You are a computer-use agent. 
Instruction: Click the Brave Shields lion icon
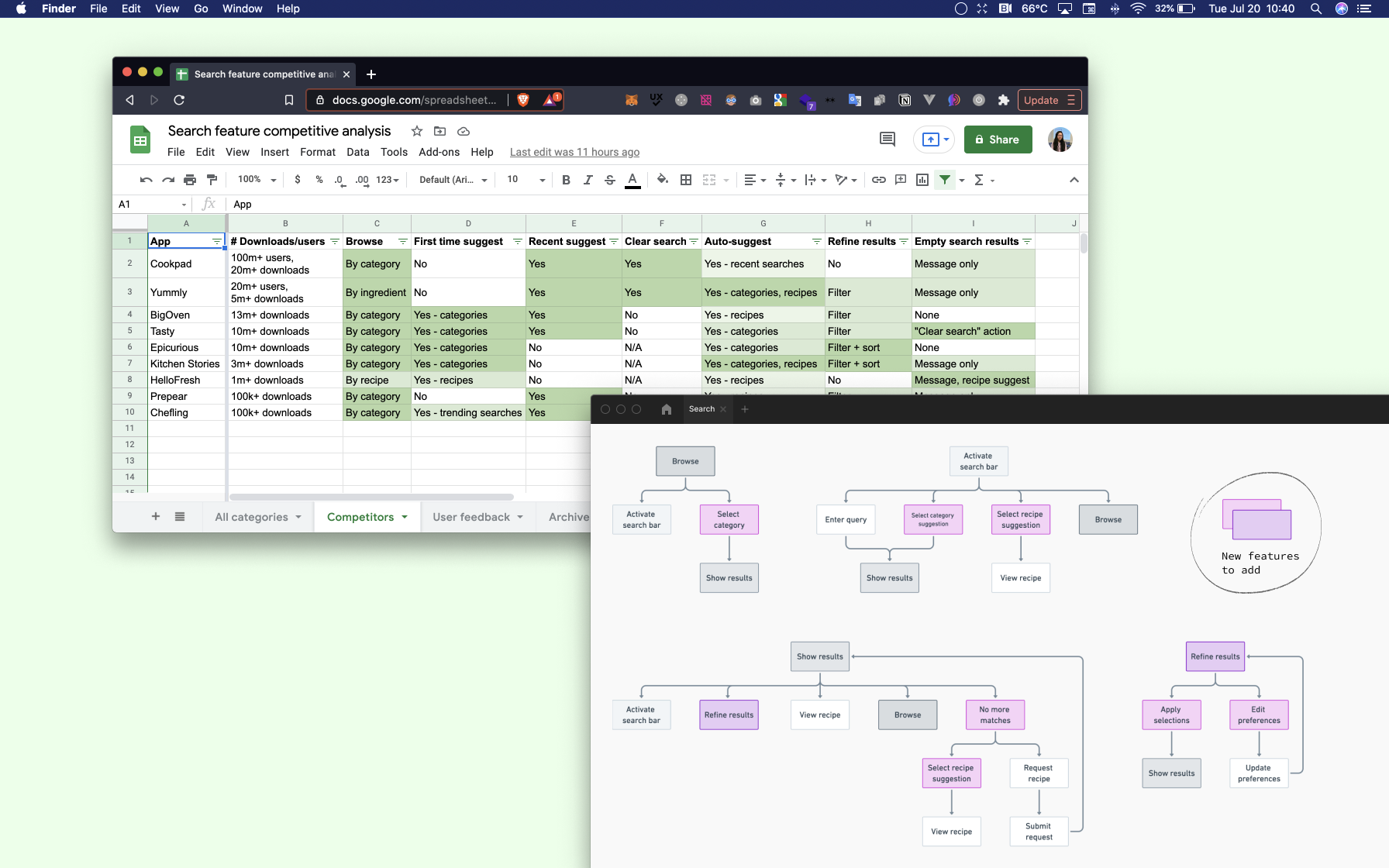point(523,99)
